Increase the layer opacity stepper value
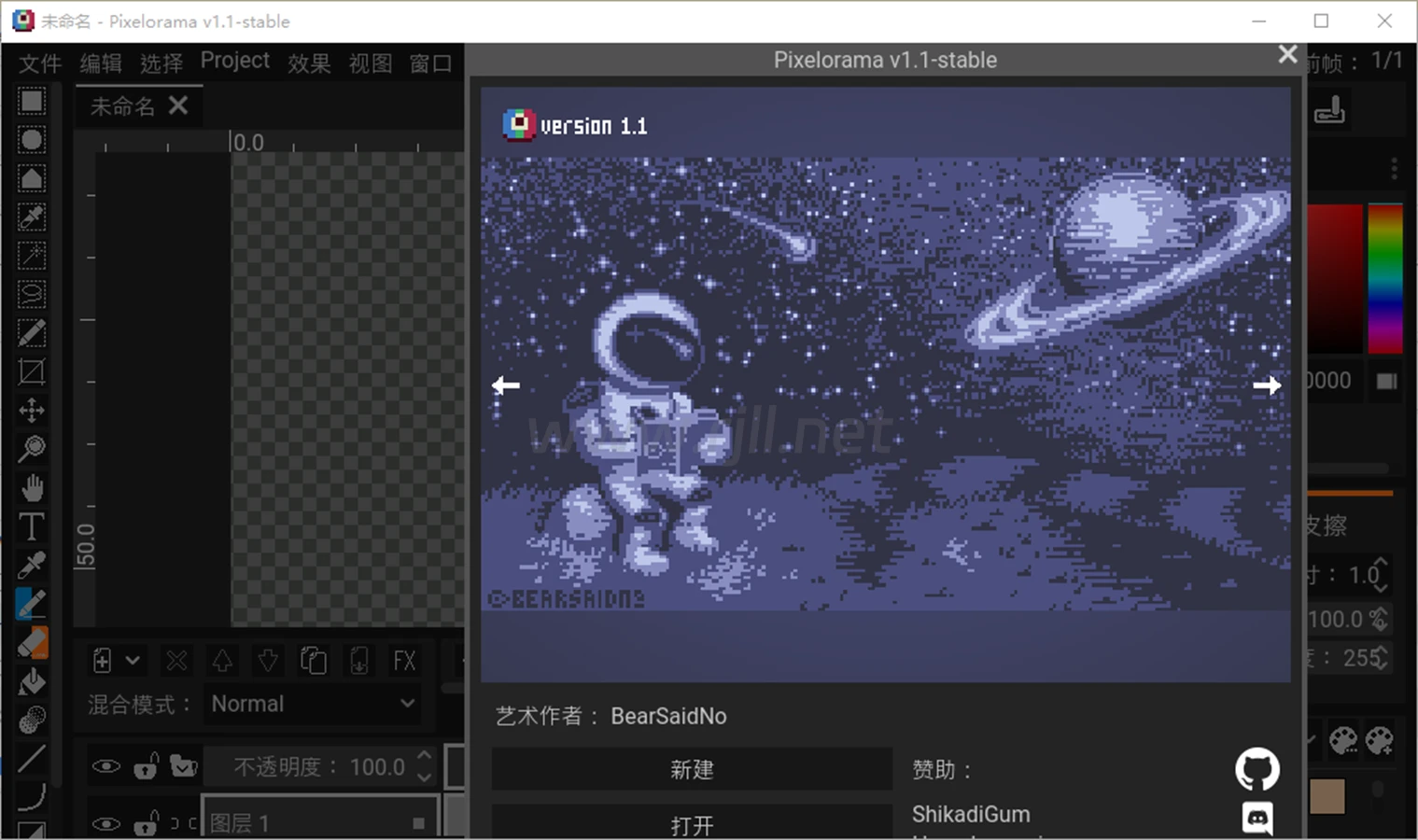1418x840 pixels. pyautogui.click(x=425, y=757)
